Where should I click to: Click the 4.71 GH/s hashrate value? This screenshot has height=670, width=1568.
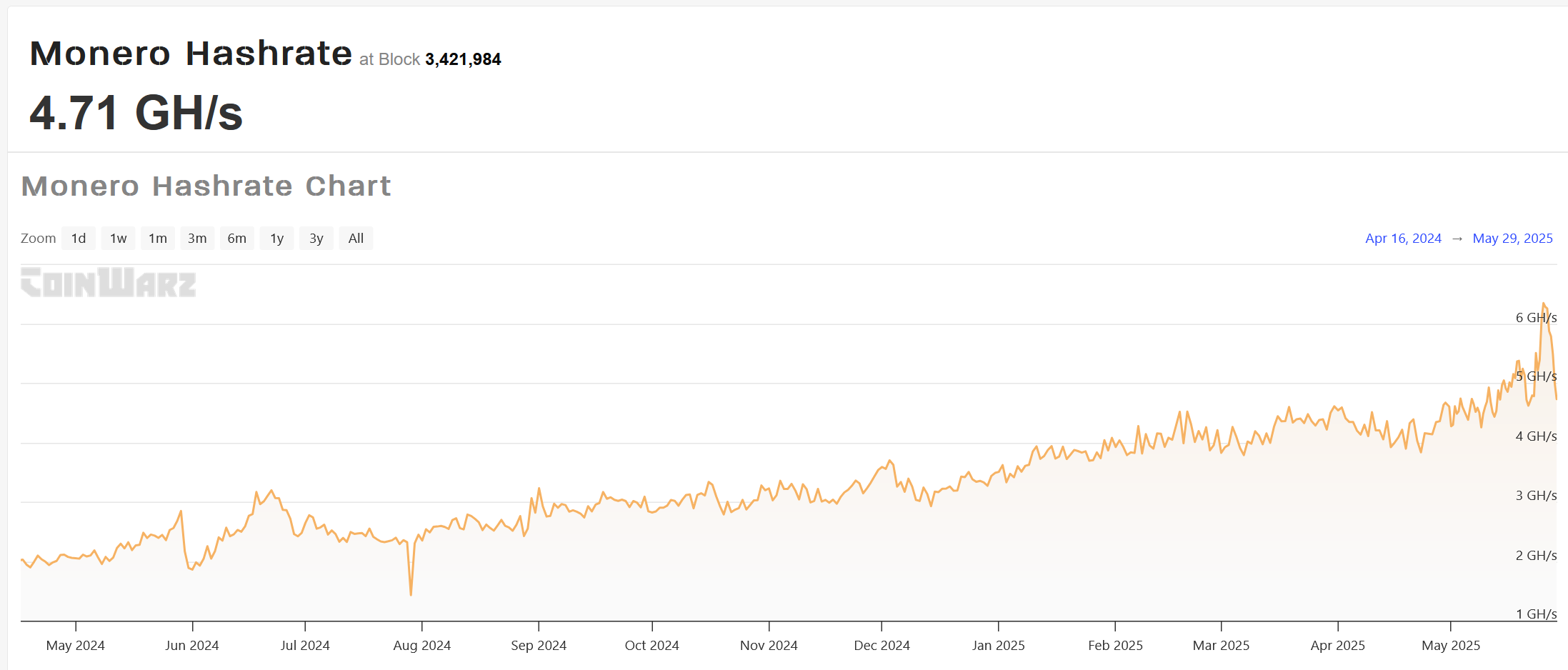(x=136, y=113)
